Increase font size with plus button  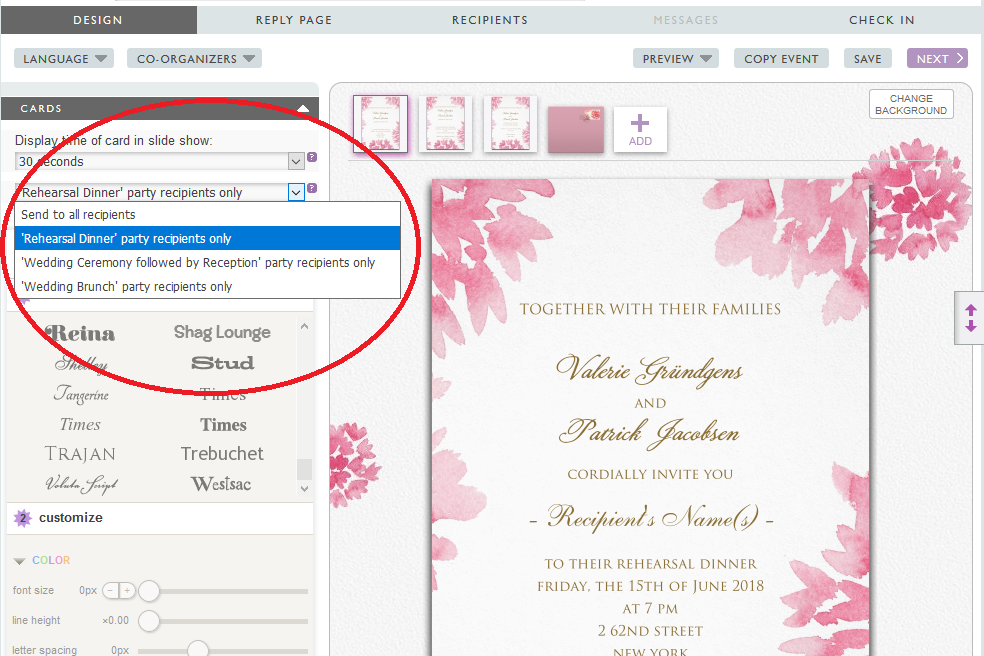tap(126, 591)
